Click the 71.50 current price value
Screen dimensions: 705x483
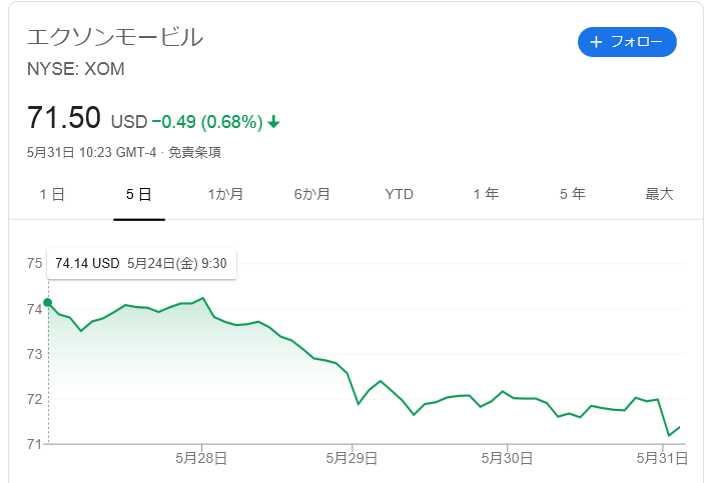click(x=64, y=118)
